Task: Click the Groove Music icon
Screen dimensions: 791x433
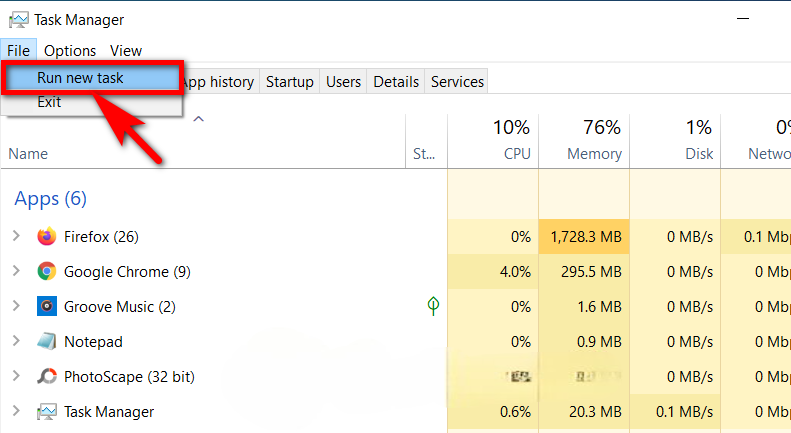Action: coord(46,306)
